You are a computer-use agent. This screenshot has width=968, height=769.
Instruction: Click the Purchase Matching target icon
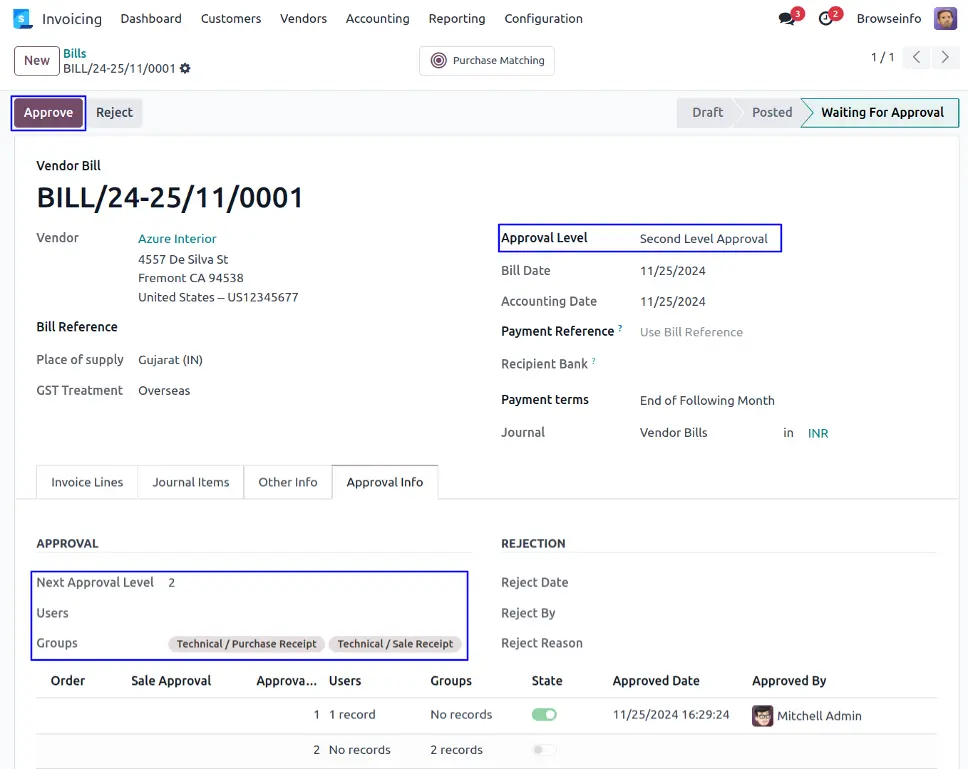click(x=438, y=60)
